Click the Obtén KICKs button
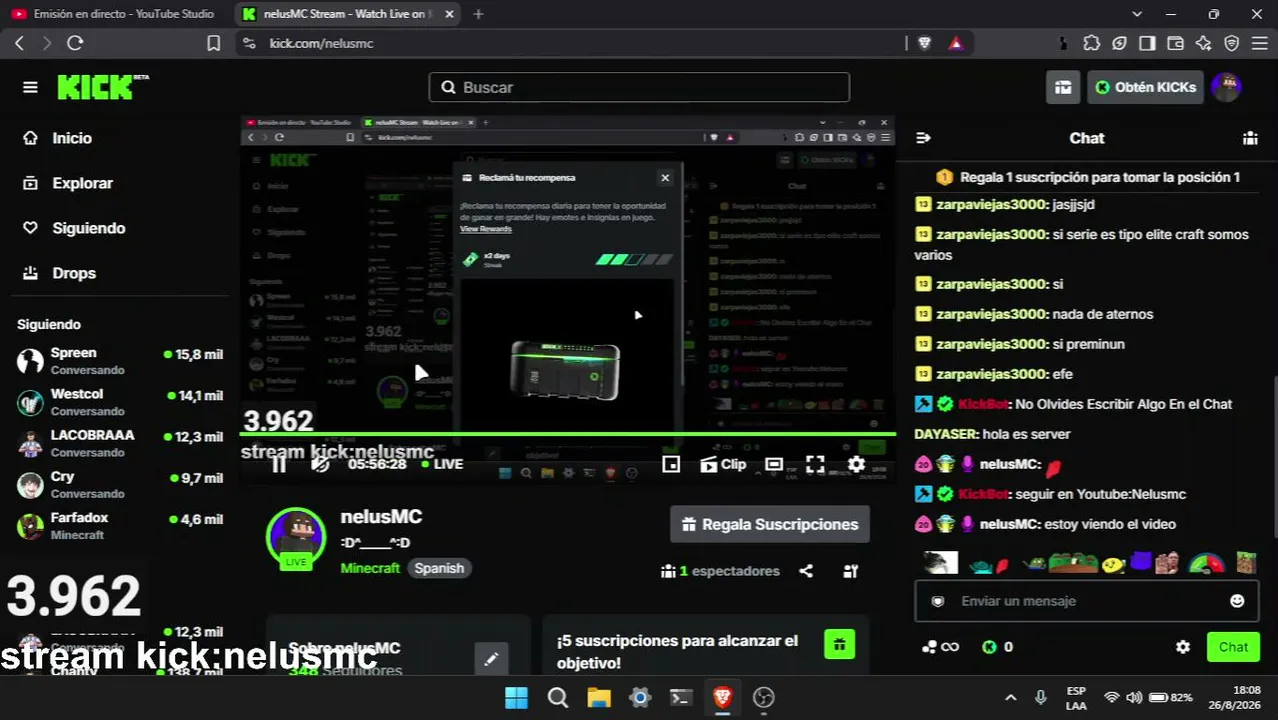Image resolution: width=1278 pixels, height=720 pixels. (x=1145, y=87)
